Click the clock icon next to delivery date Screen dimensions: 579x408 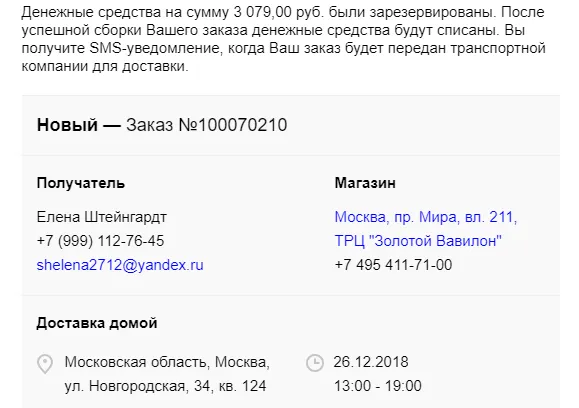tap(315, 363)
